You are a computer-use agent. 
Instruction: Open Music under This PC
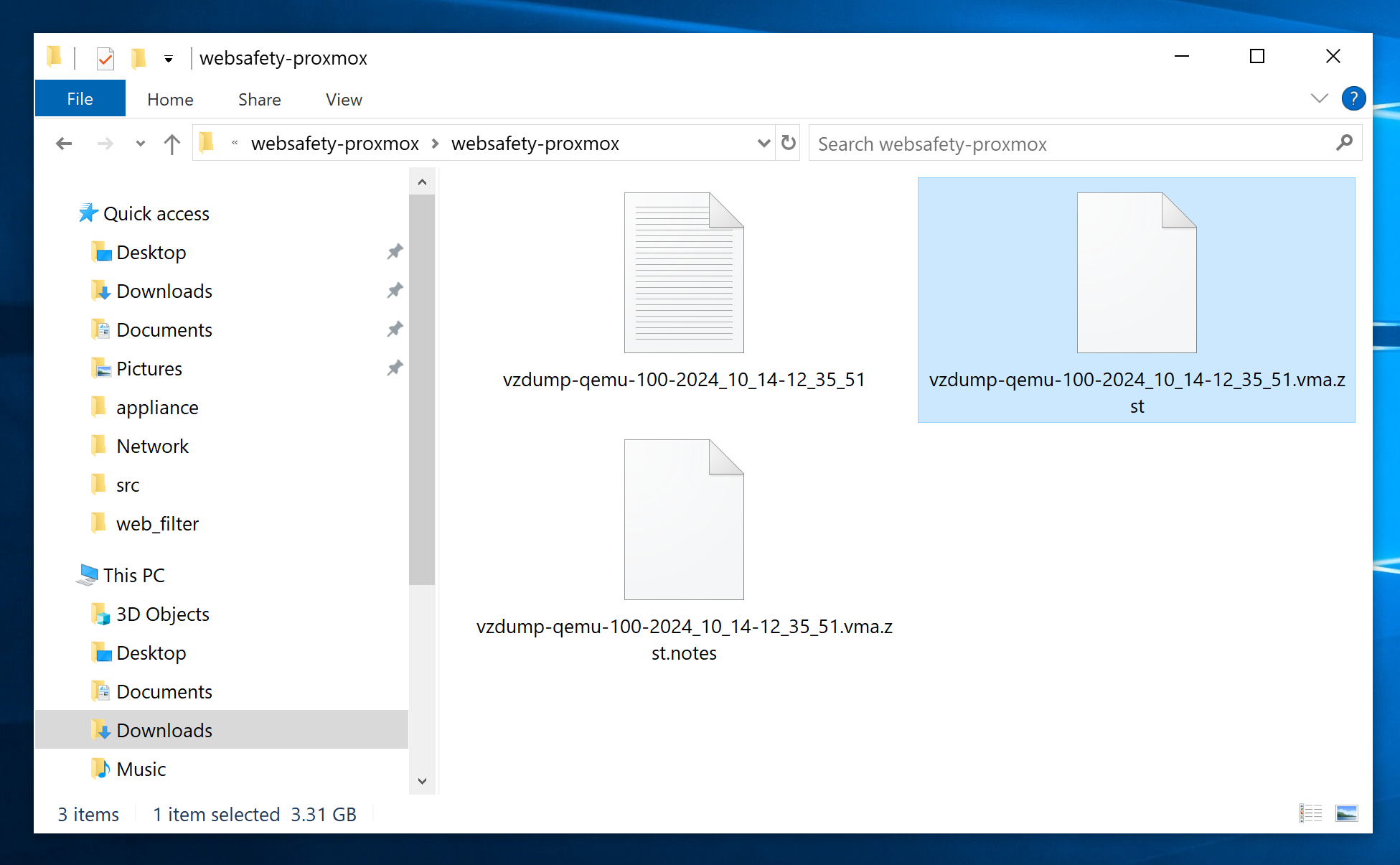tap(141, 770)
